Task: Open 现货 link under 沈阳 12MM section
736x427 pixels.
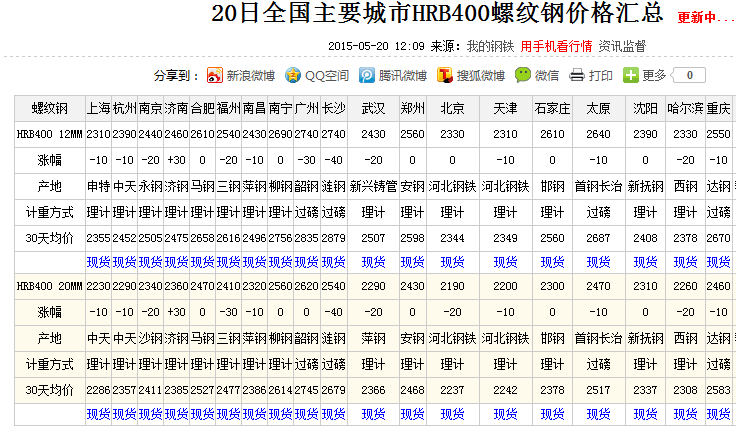Action: click(645, 262)
